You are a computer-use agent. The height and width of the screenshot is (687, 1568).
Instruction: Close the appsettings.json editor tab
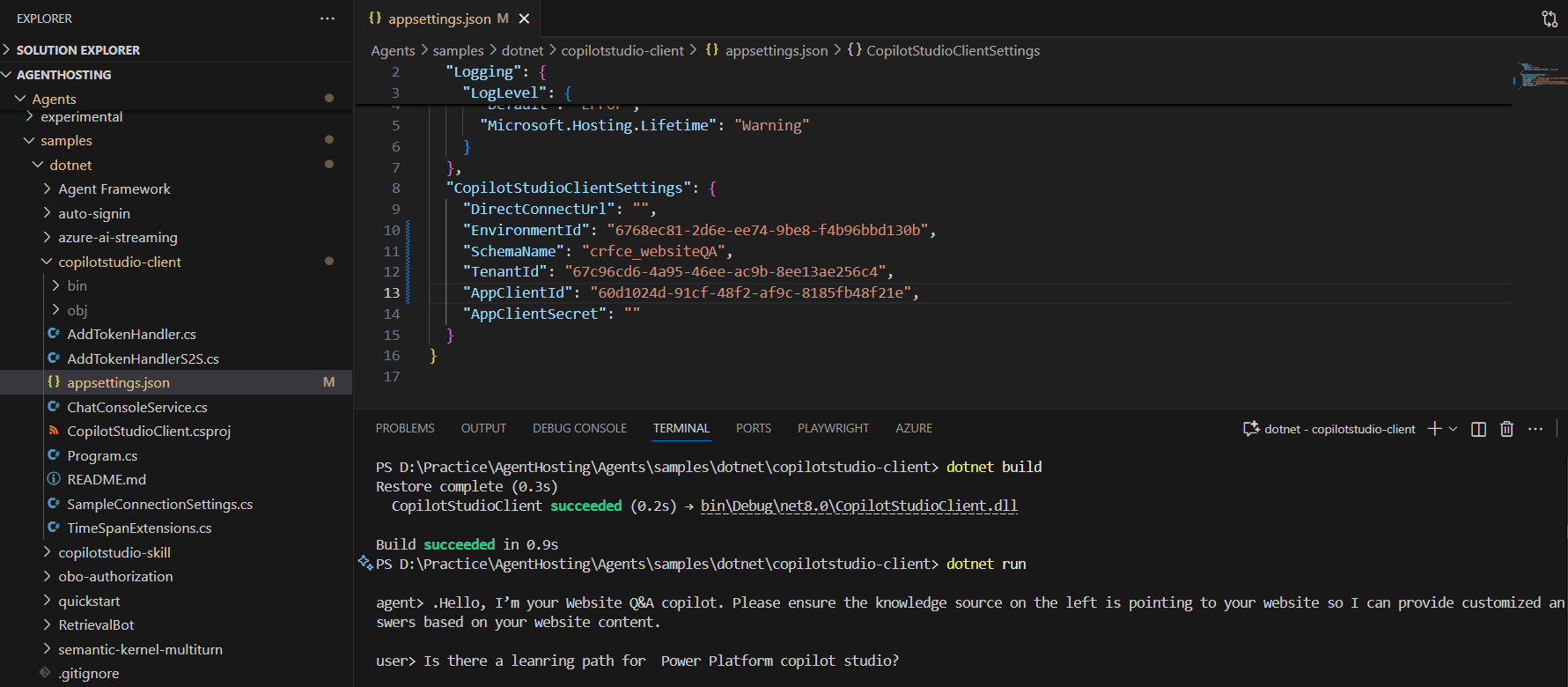[x=525, y=18]
